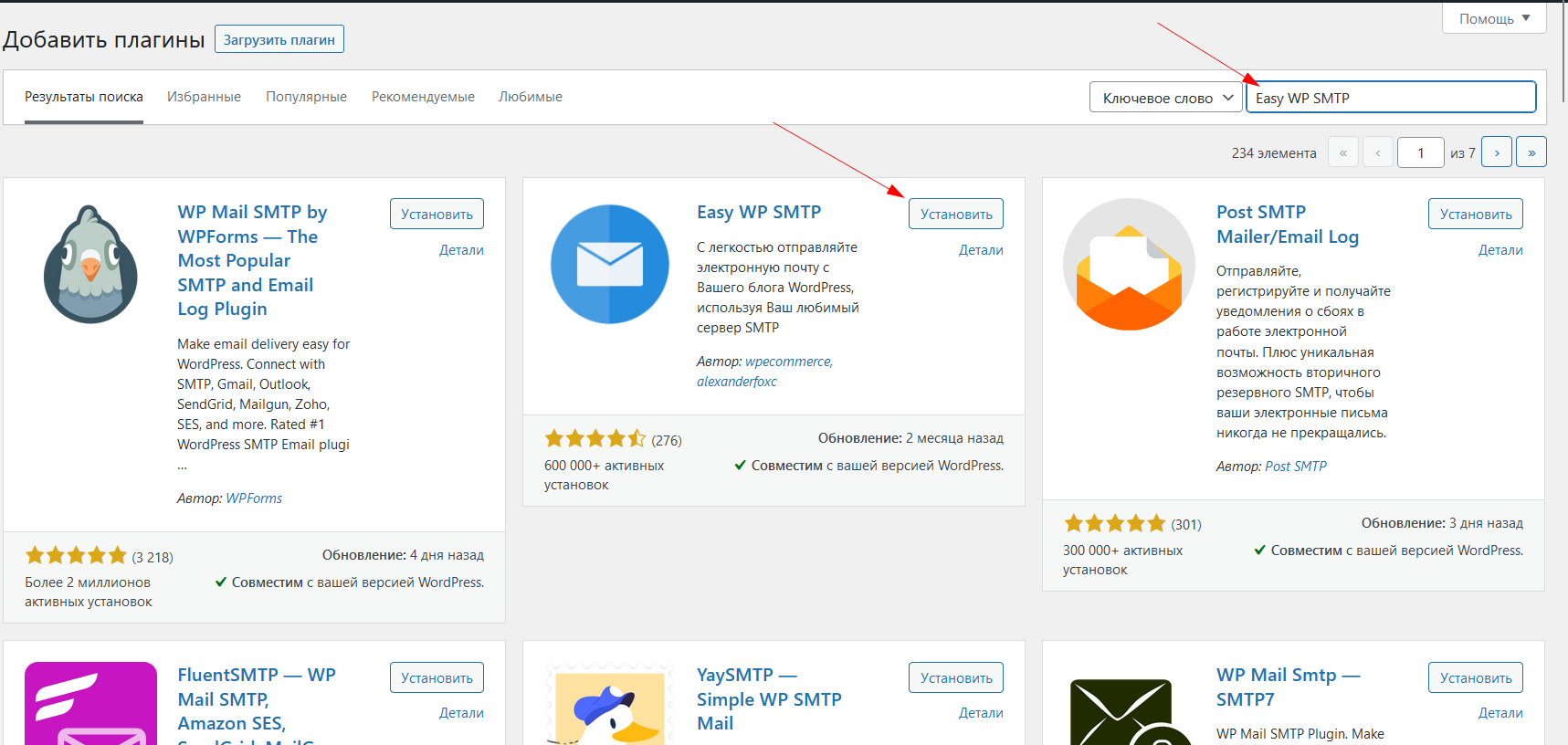Click the WP Mail SMTP pigeon plugin icon

coord(90,264)
